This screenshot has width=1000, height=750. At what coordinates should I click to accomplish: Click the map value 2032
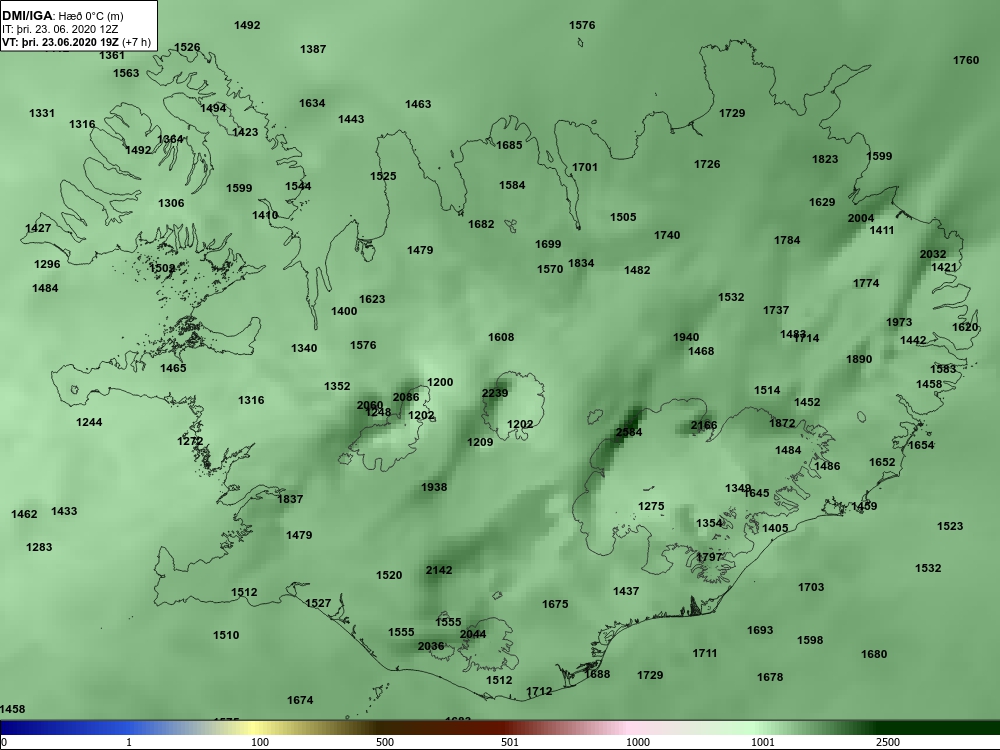point(933,254)
